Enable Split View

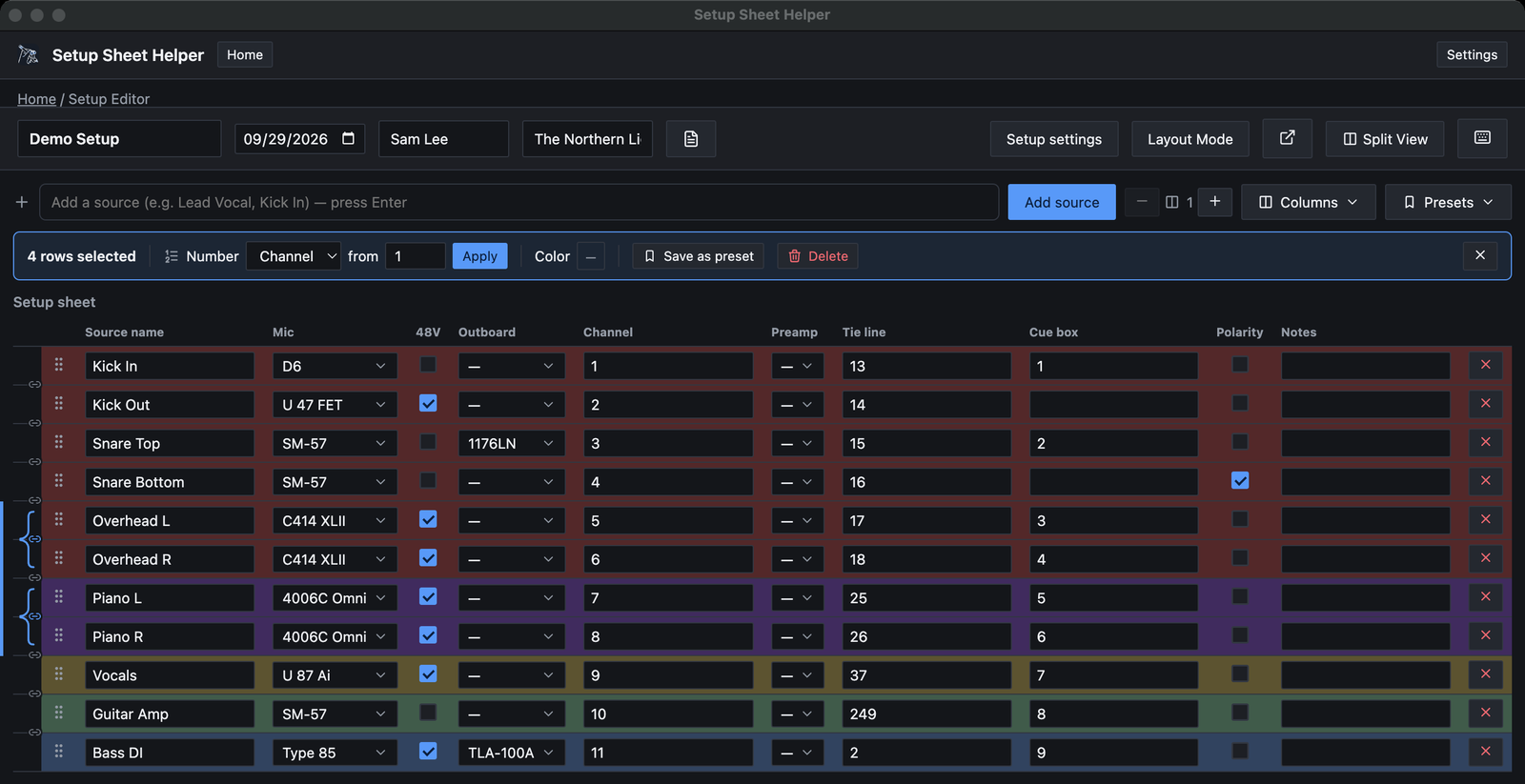click(x=1385, y=139)
